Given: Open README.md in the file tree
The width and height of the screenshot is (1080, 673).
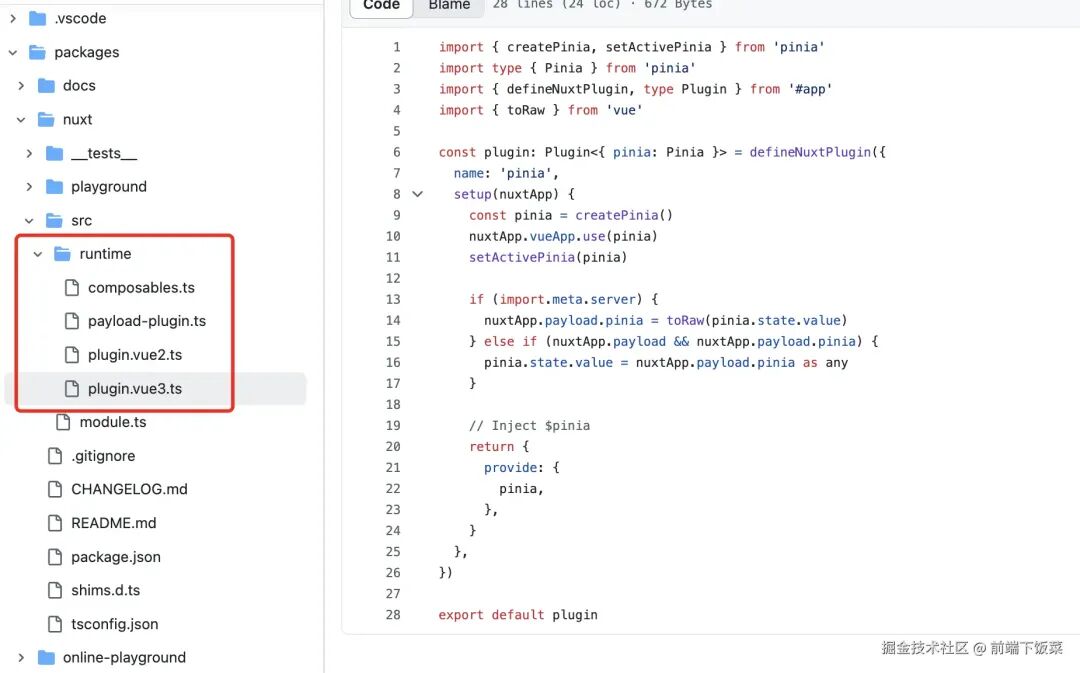Looking at the screenshot, I should 114,523.
